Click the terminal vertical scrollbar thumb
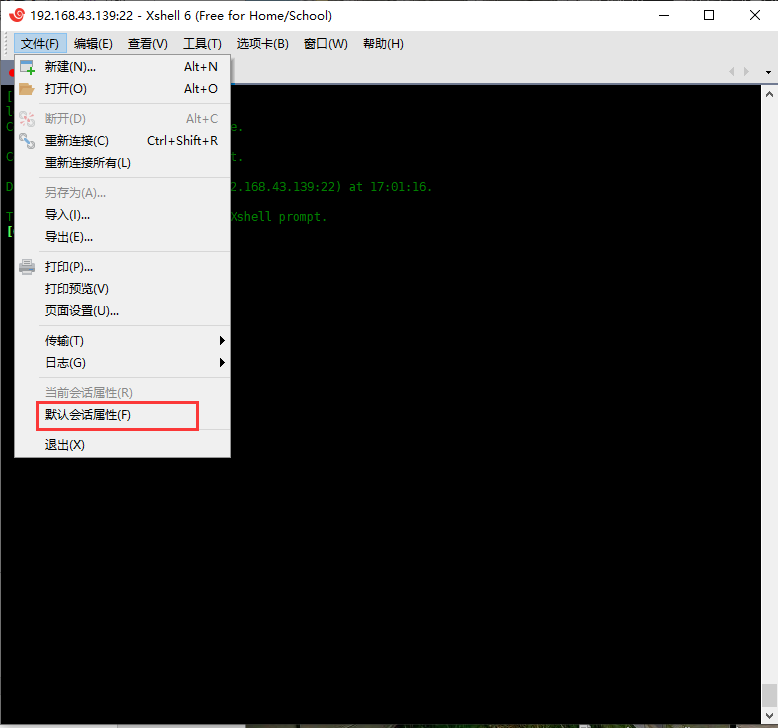 [769, 695]
